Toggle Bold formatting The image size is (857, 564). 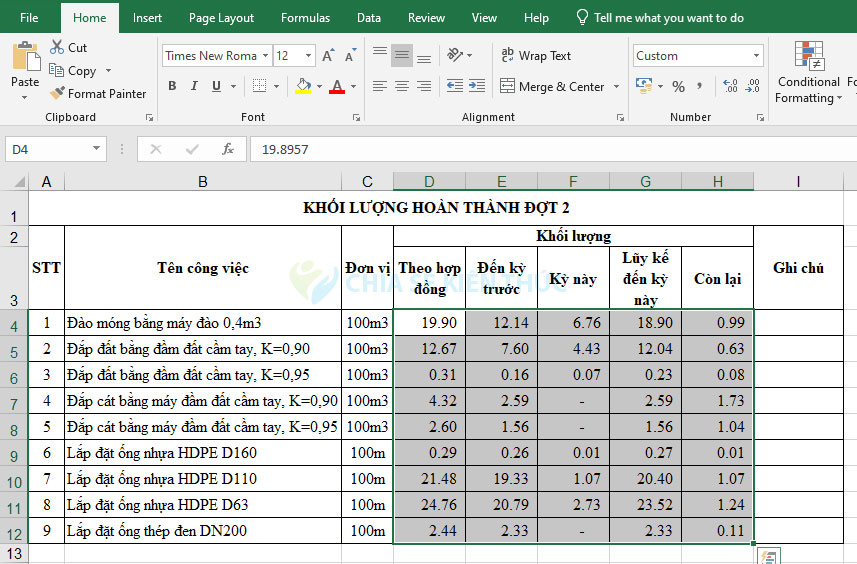click(172, 86)
